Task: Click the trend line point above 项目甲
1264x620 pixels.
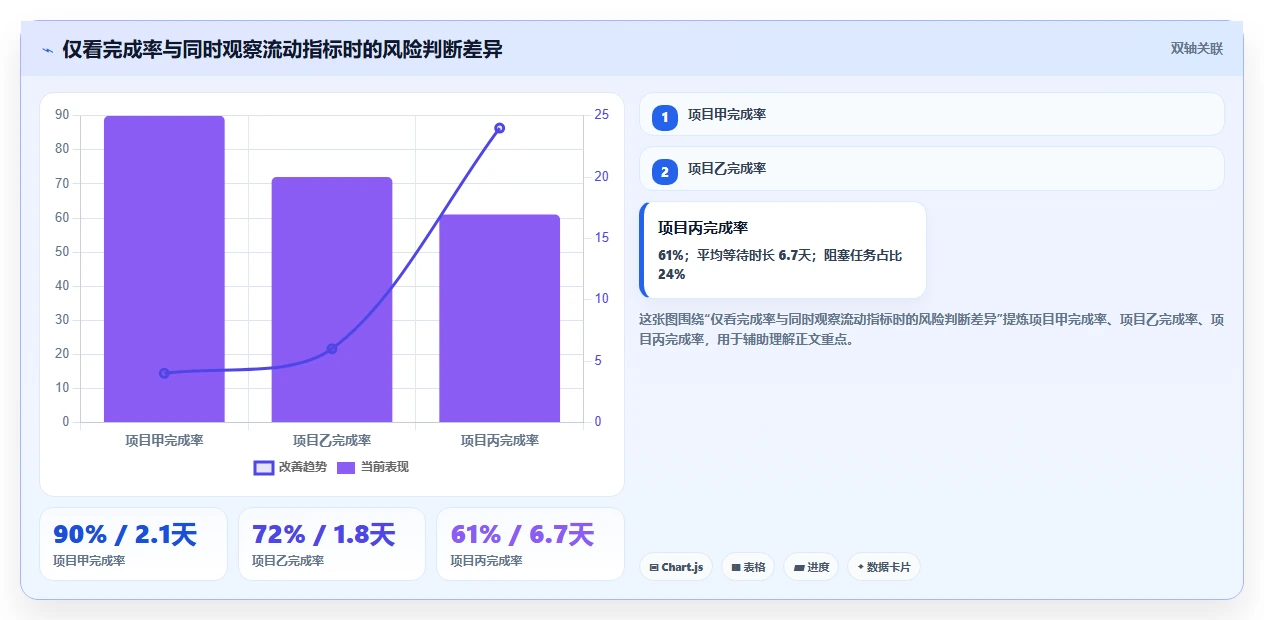Action: click(x=164, y=373)
